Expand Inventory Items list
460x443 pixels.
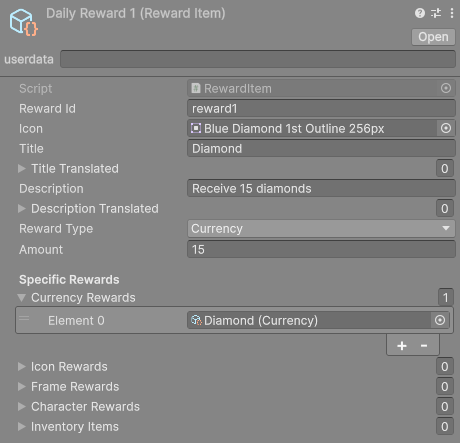point(22,427)
